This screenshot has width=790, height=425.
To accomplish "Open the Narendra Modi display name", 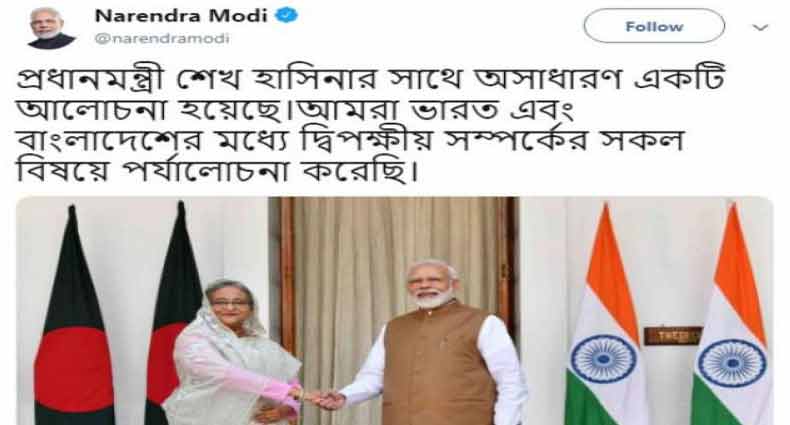I will 181,16.
